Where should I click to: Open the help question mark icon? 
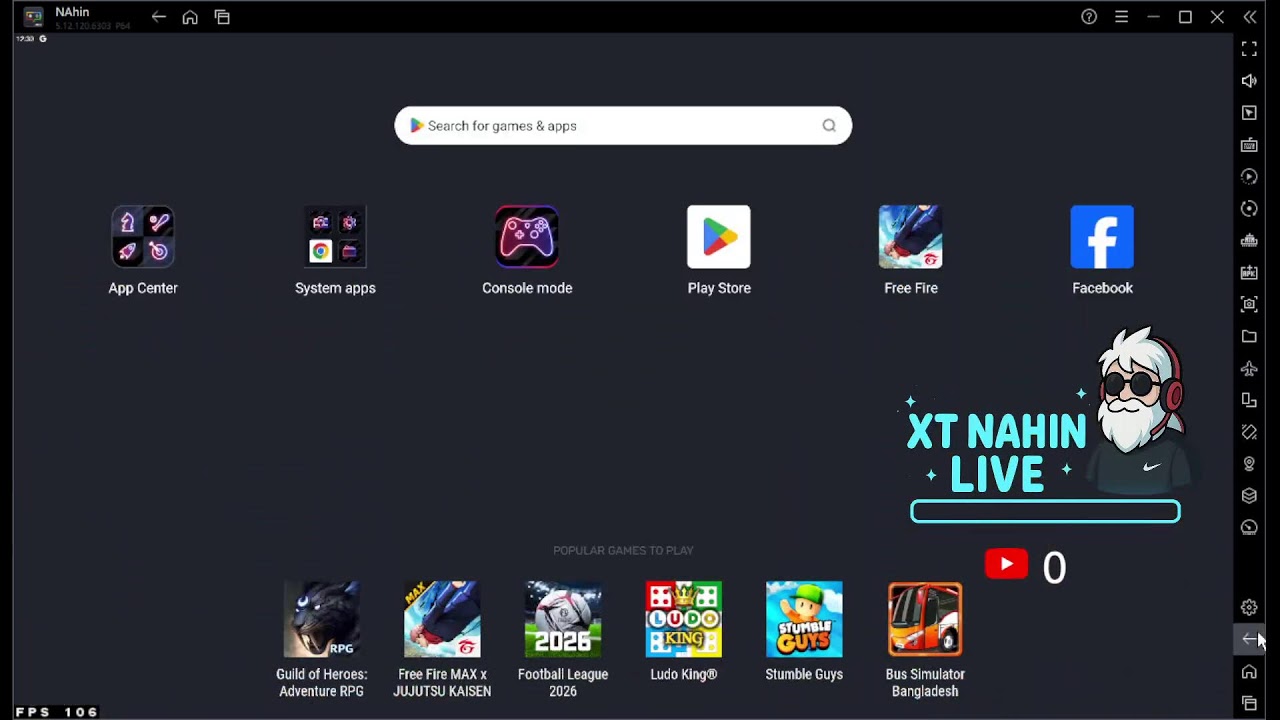coord(1089,17)
